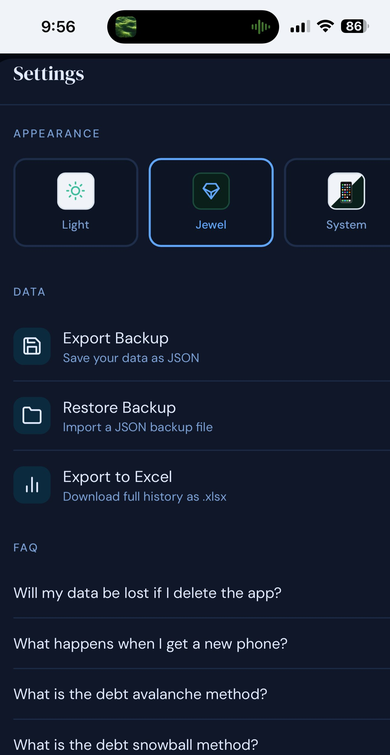Tap the FAQ section header

(x=26, y=547)
